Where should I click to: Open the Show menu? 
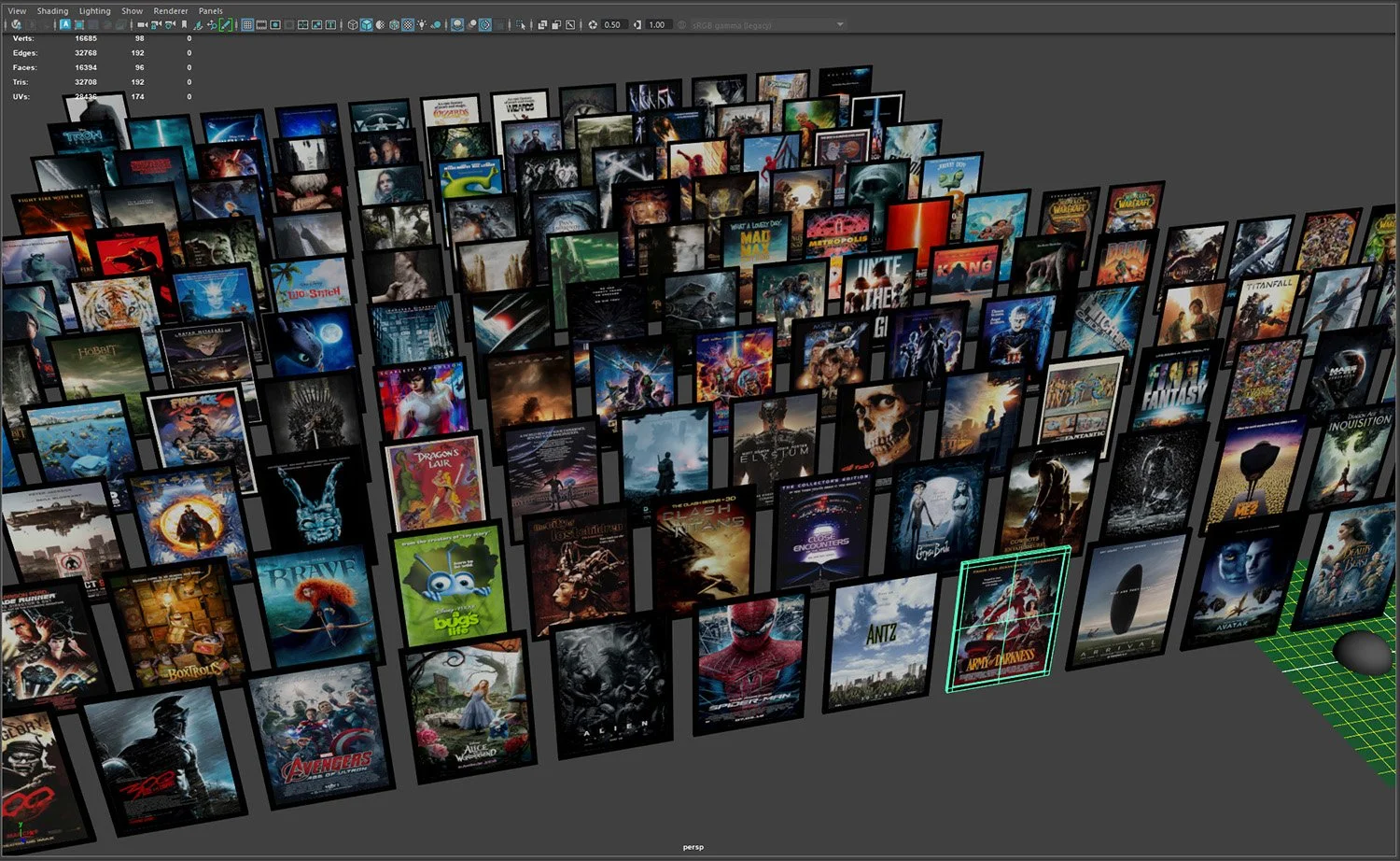(132, 10)
